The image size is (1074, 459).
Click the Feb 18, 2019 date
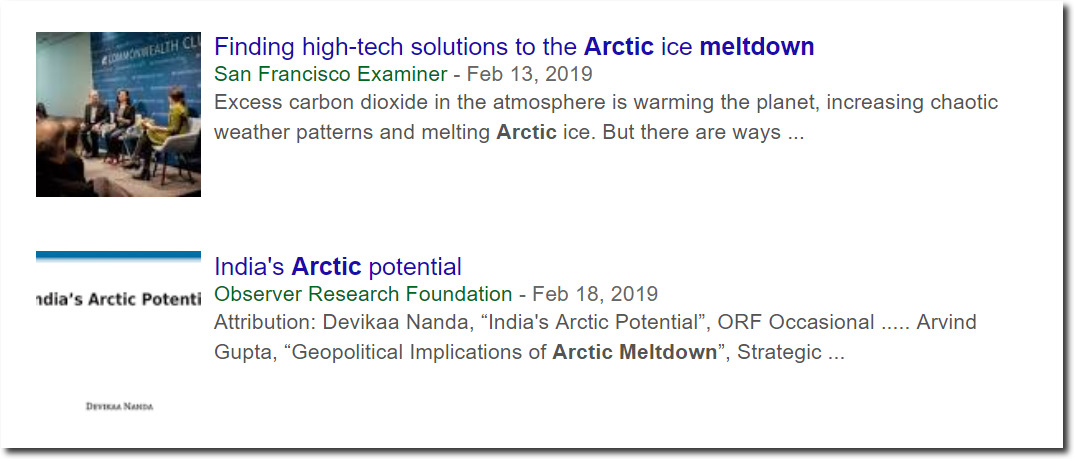(x=595, y=294)
